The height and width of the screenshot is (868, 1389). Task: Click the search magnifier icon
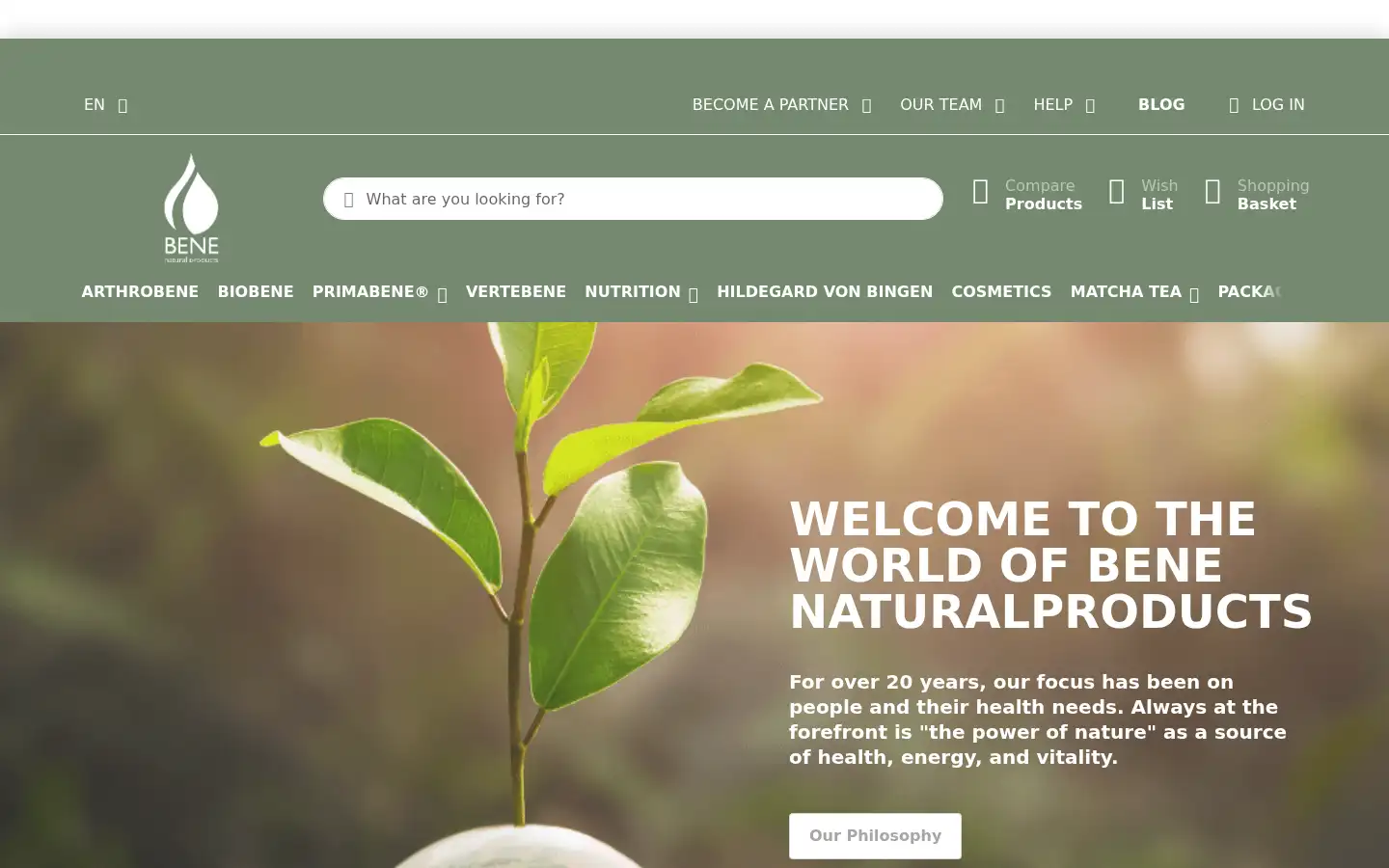tap(348, 200)
